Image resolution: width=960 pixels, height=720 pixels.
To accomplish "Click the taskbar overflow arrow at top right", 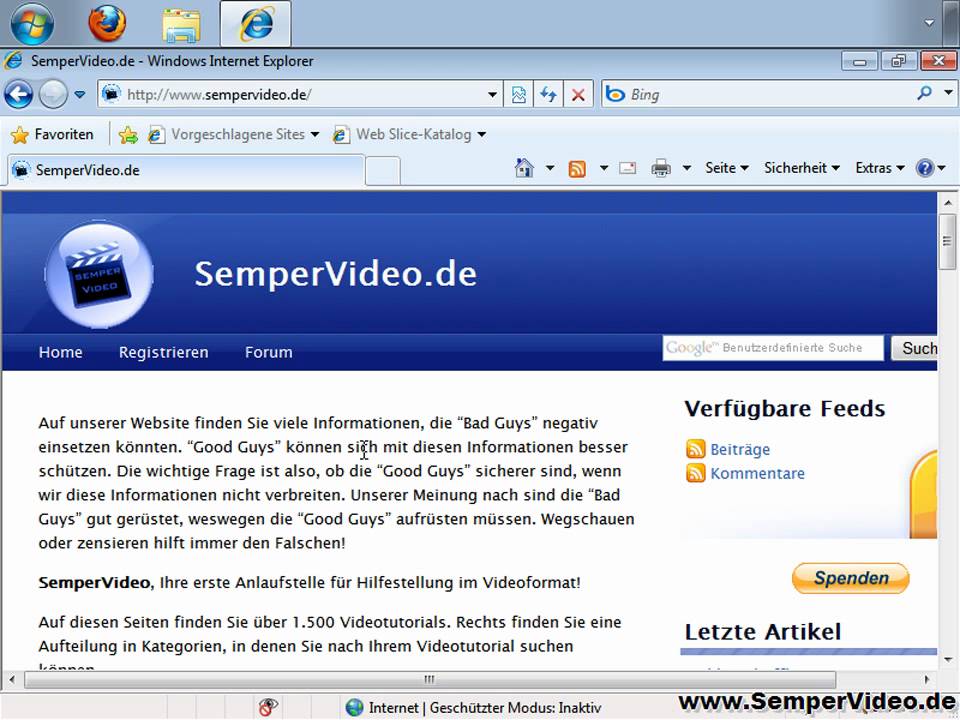I will tap(929, 23).
